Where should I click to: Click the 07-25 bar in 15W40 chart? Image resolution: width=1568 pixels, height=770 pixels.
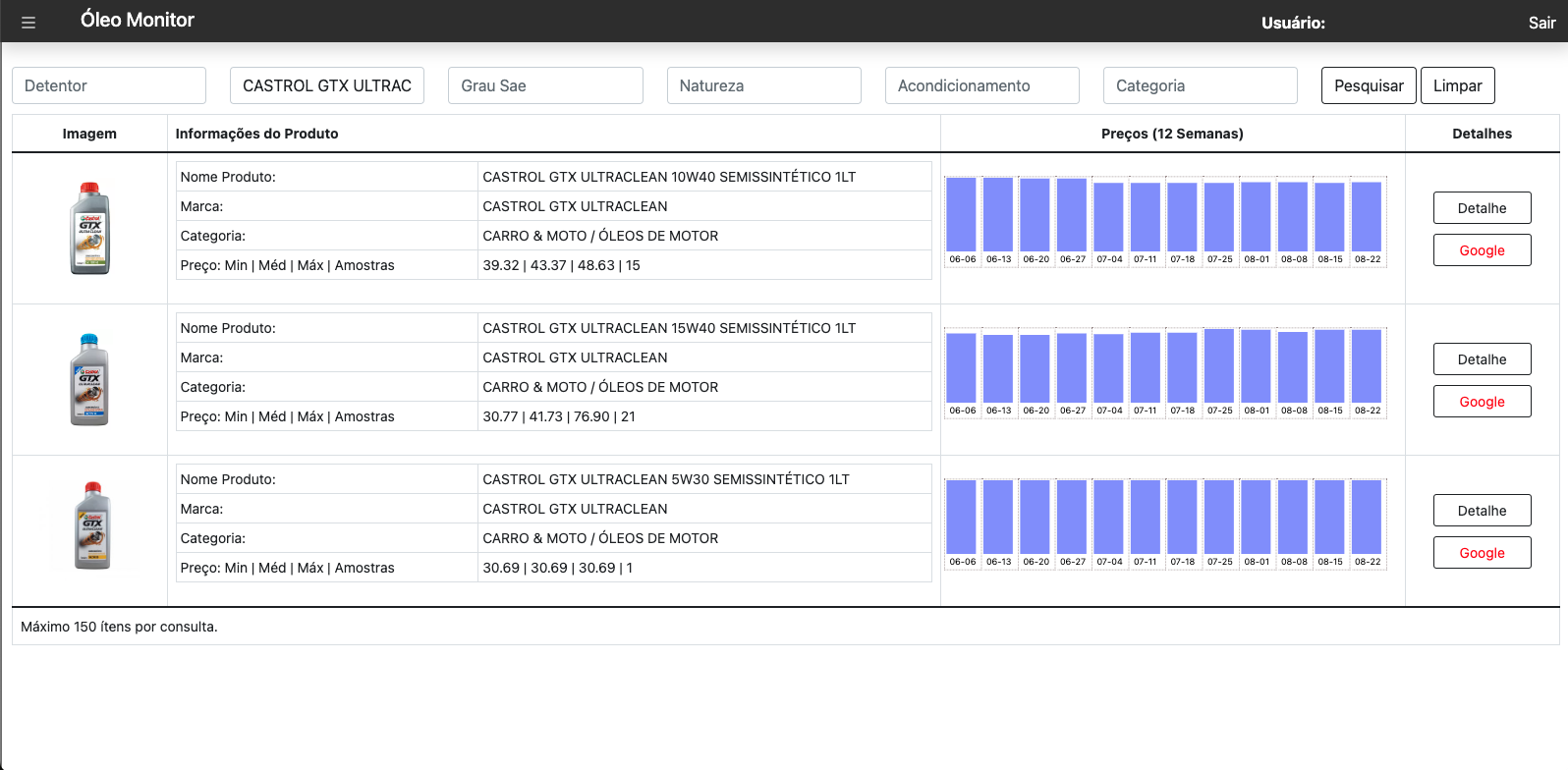coord(1219,366)
